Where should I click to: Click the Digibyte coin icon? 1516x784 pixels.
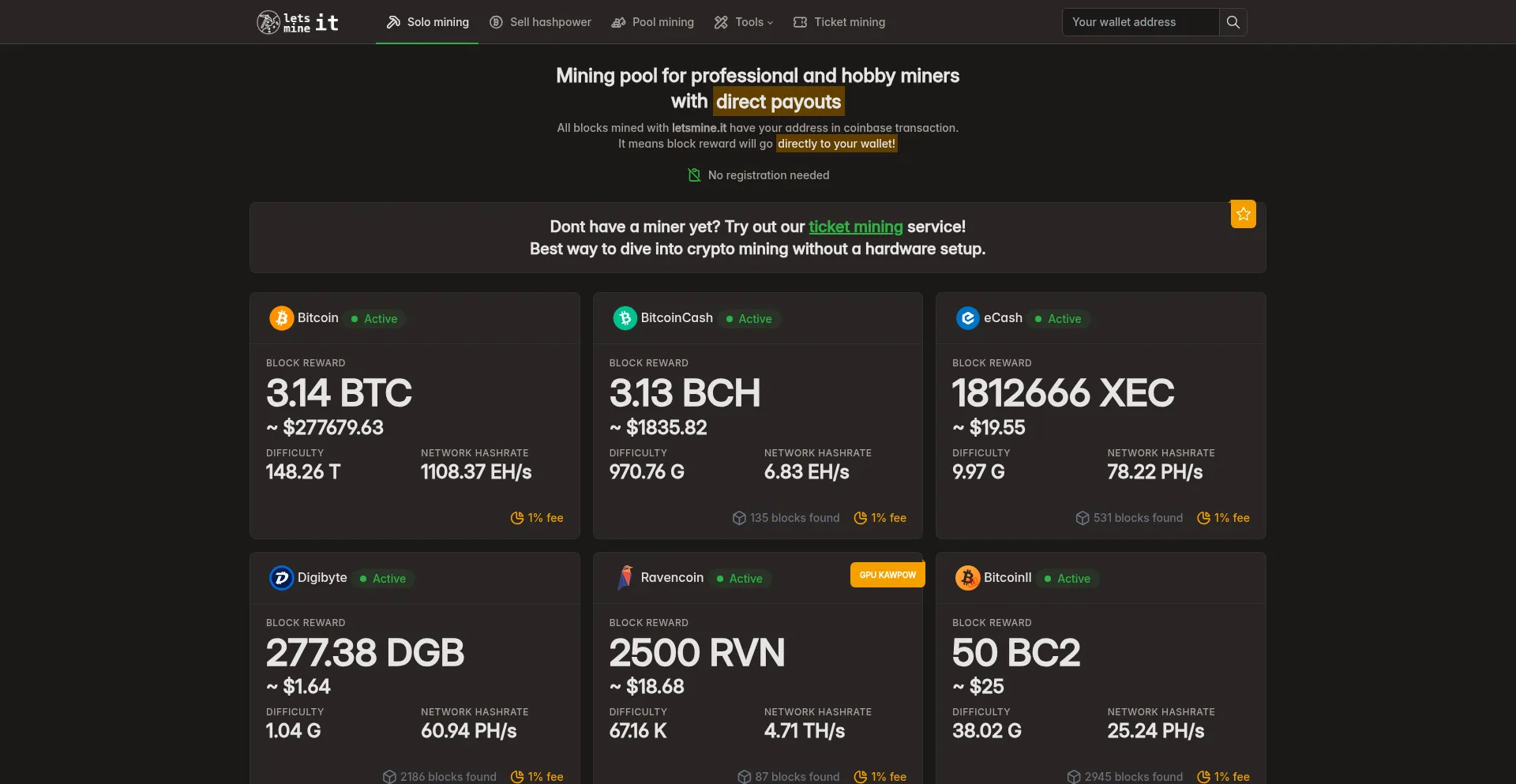coord(281,578)
